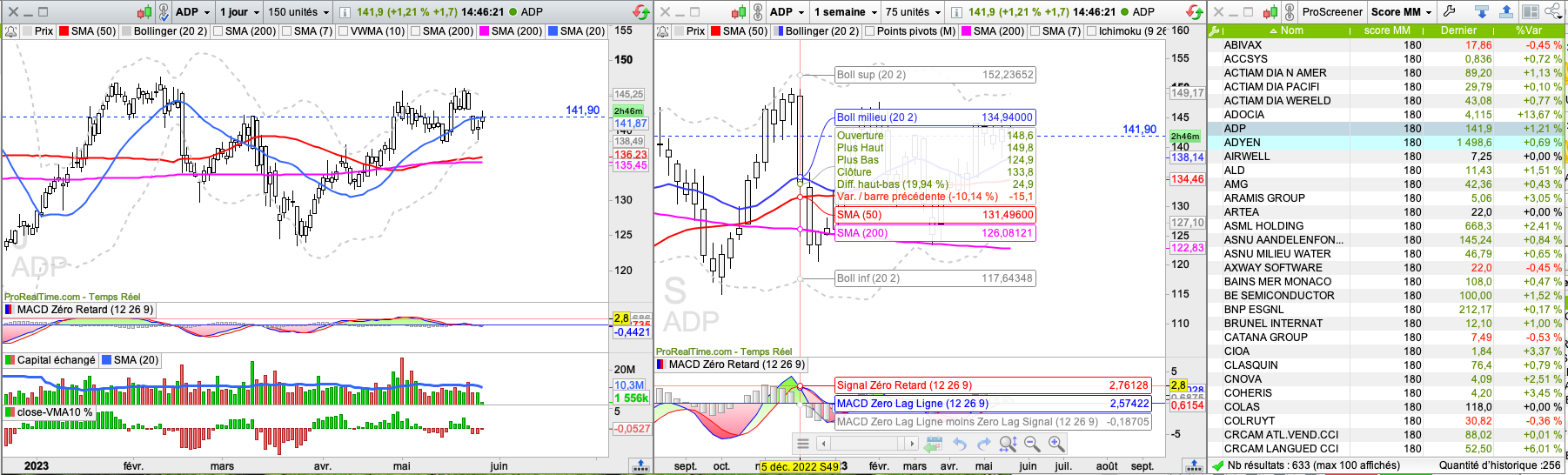Open '75 unités' dropdown in weekly chart
The width and height of the screenshot is (1568, 475).
click(913, 12)
